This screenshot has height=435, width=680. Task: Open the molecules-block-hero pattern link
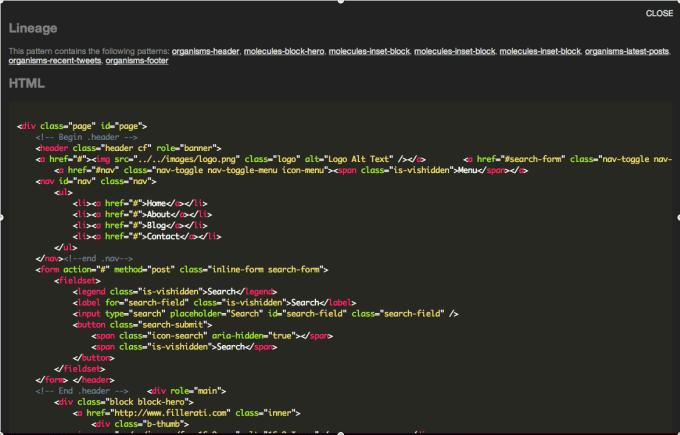tap(284, 51)
